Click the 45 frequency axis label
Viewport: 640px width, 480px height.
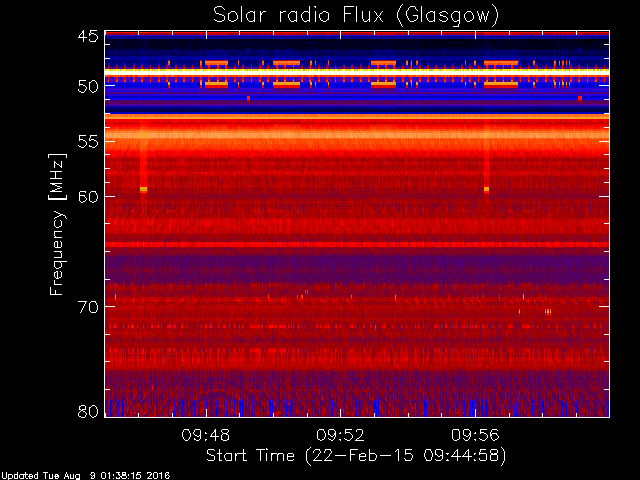(x=88, y=37)
